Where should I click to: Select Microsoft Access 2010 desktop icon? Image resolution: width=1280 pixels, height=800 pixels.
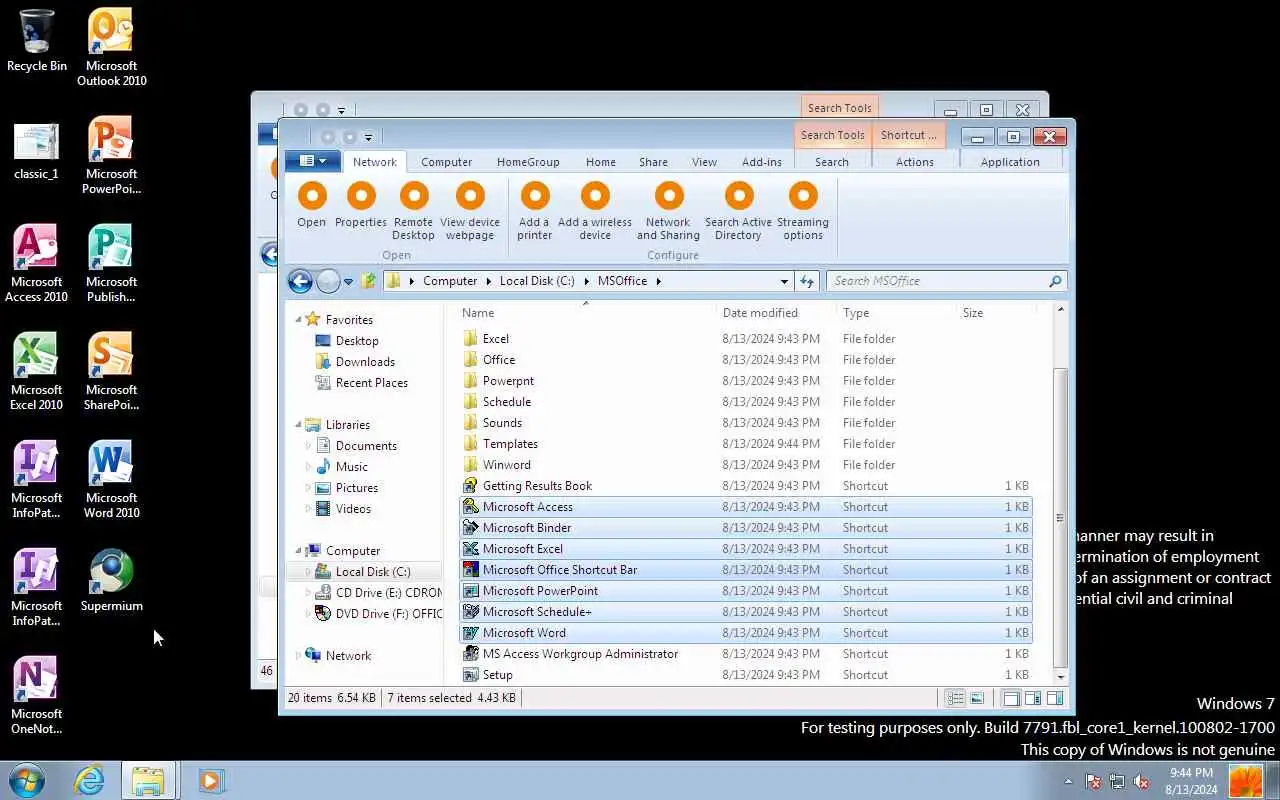click(37, 264)
